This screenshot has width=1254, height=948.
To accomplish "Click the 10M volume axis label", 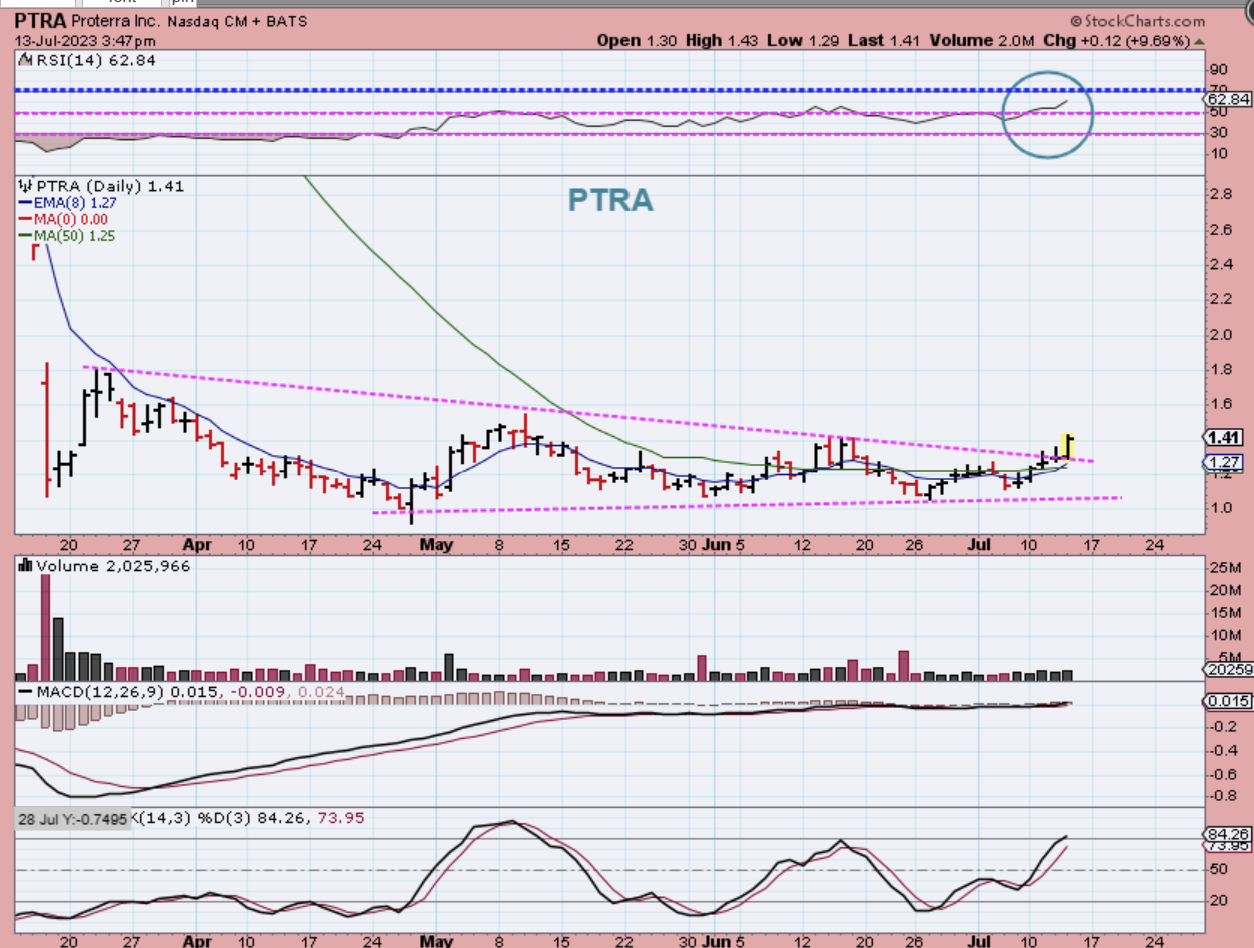I will (1225, 636).
